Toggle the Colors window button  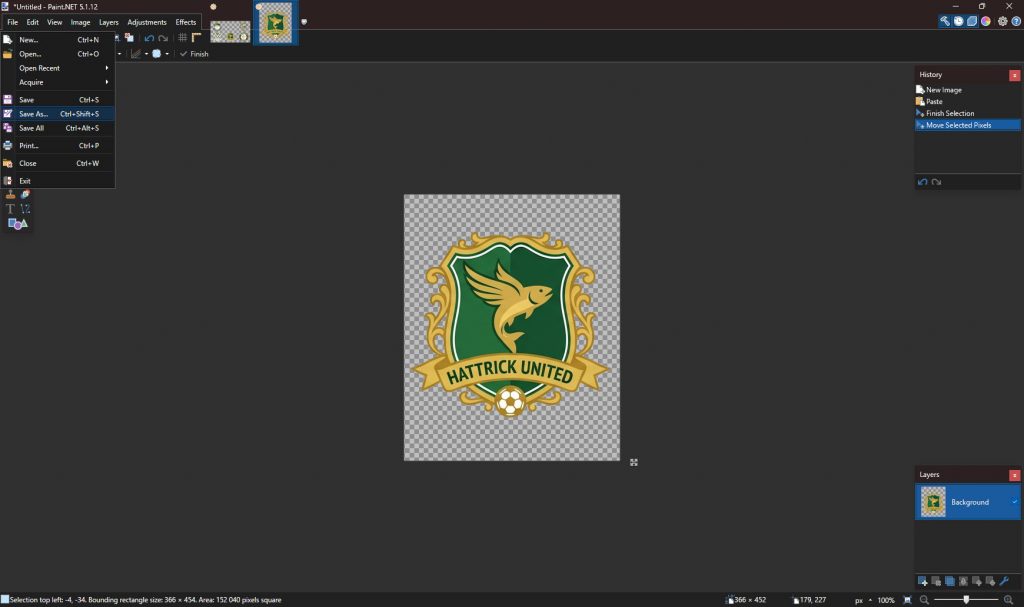(x=986, y=21)
